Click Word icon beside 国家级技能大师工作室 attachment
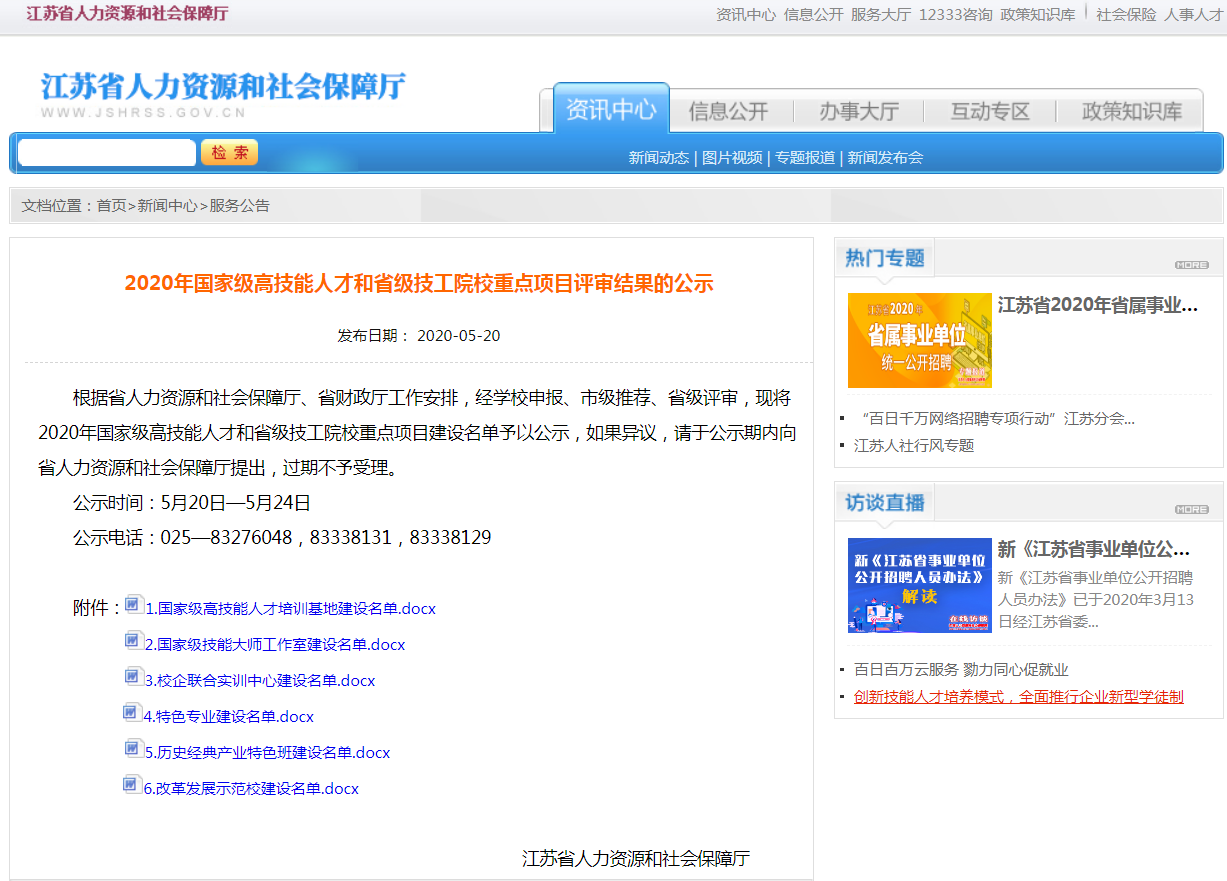The width and height of the screenshot is (1227, 881). [x=133, y=641]
